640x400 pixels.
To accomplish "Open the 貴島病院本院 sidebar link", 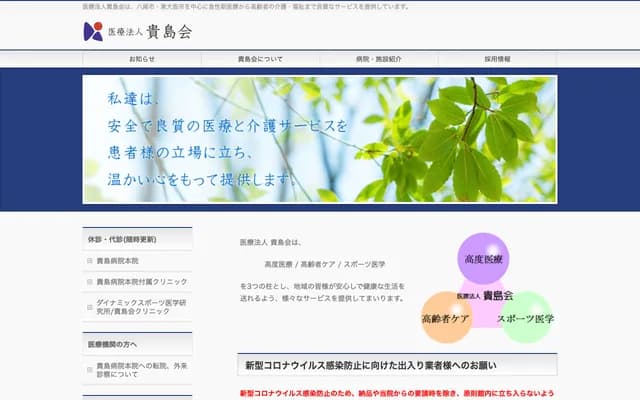I will click(118, 261).
